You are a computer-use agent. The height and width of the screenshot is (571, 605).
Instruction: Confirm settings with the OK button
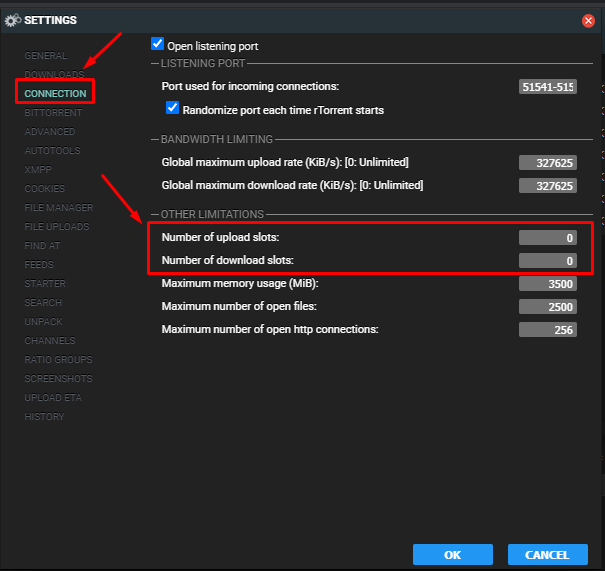[453, 554]
